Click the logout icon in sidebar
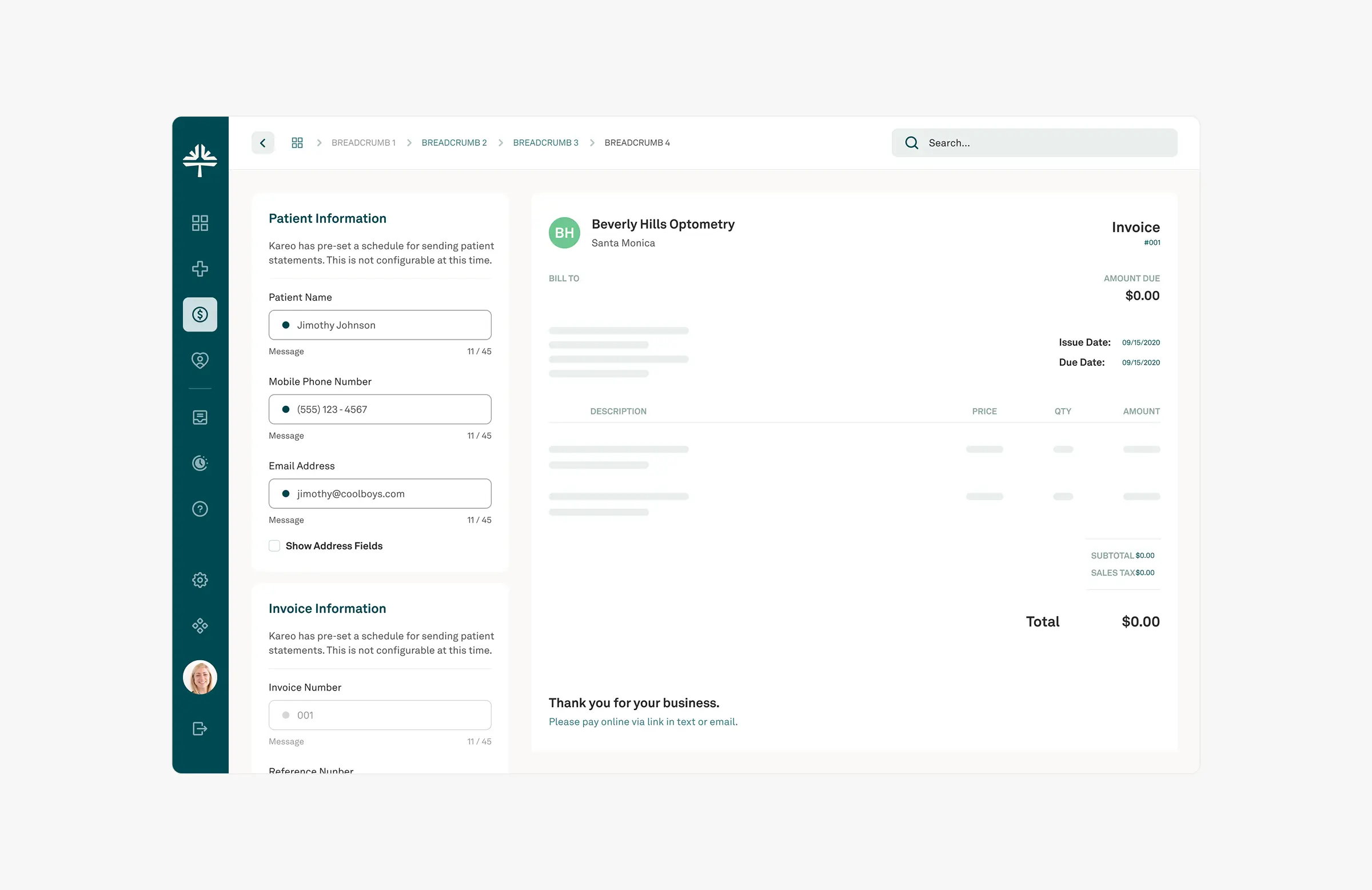Viewport: 1372px width, 890px height. 200,729
